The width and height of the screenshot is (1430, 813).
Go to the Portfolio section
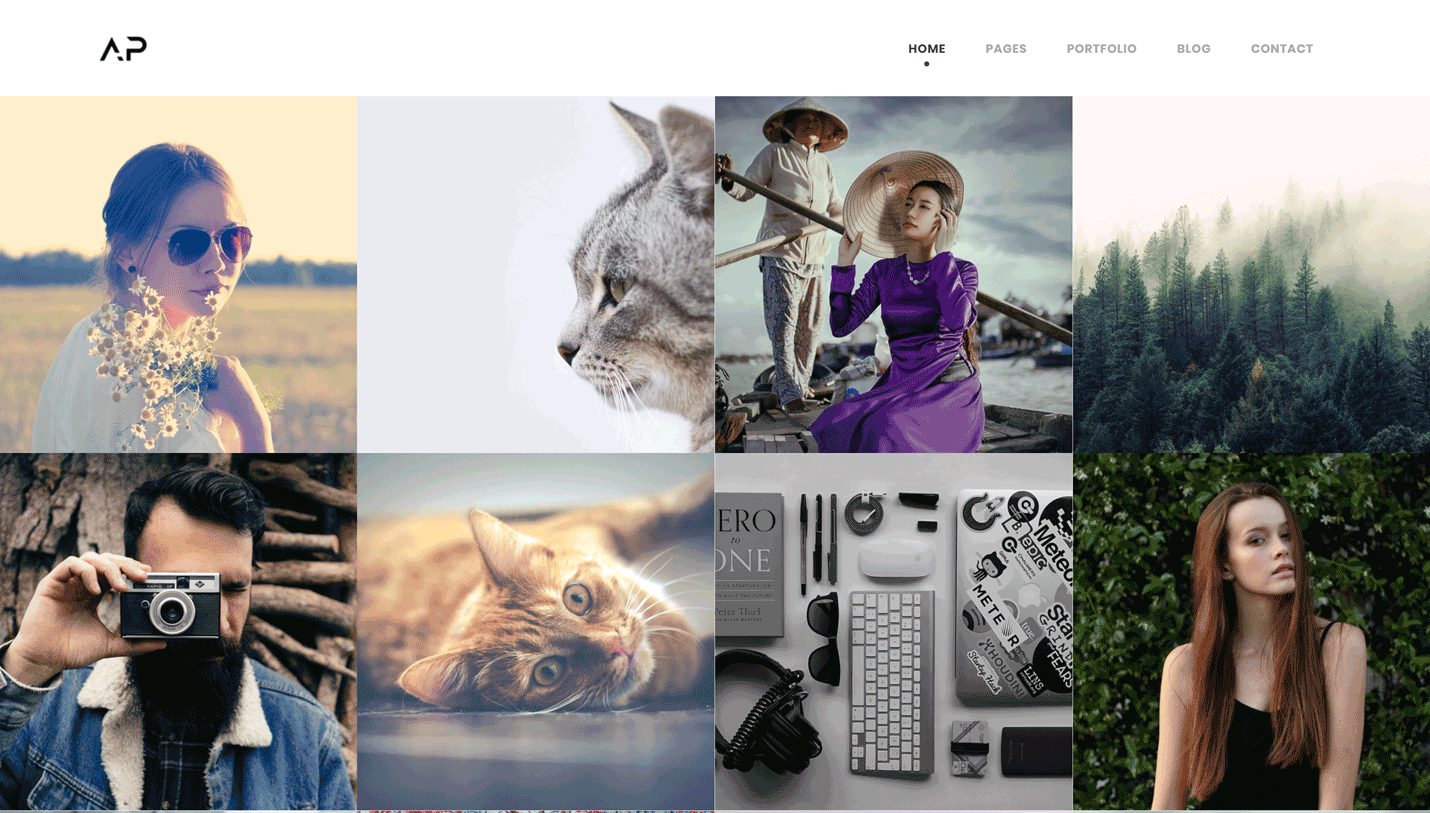1101,48
